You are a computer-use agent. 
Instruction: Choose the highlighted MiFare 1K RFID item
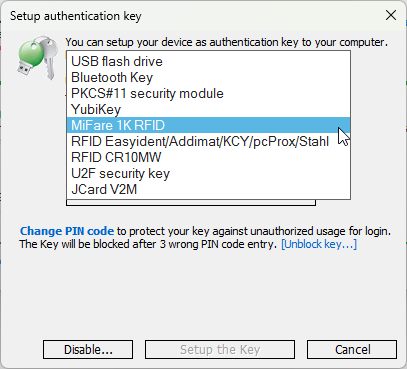[208, 125]
